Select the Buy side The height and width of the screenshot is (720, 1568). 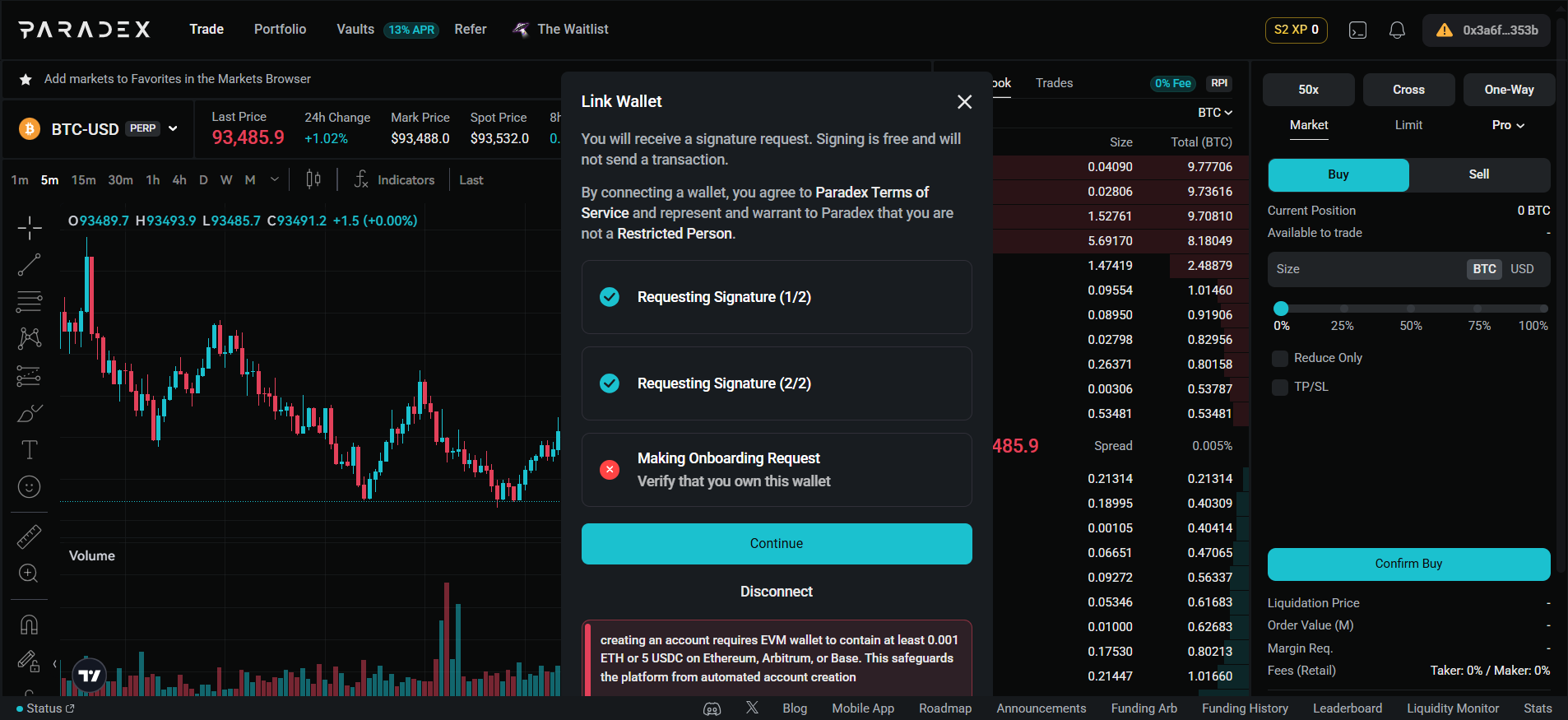[1338, 174]
